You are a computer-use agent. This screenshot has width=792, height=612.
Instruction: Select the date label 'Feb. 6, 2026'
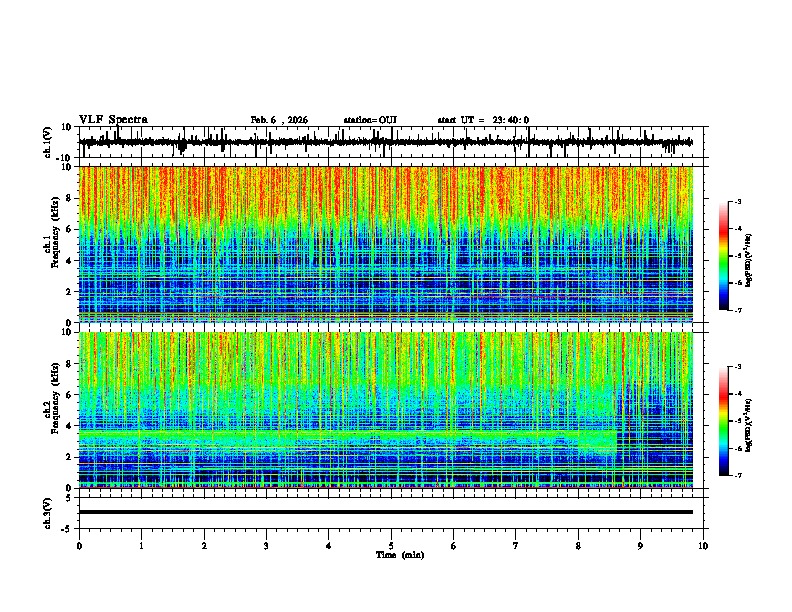pos(279,120)
